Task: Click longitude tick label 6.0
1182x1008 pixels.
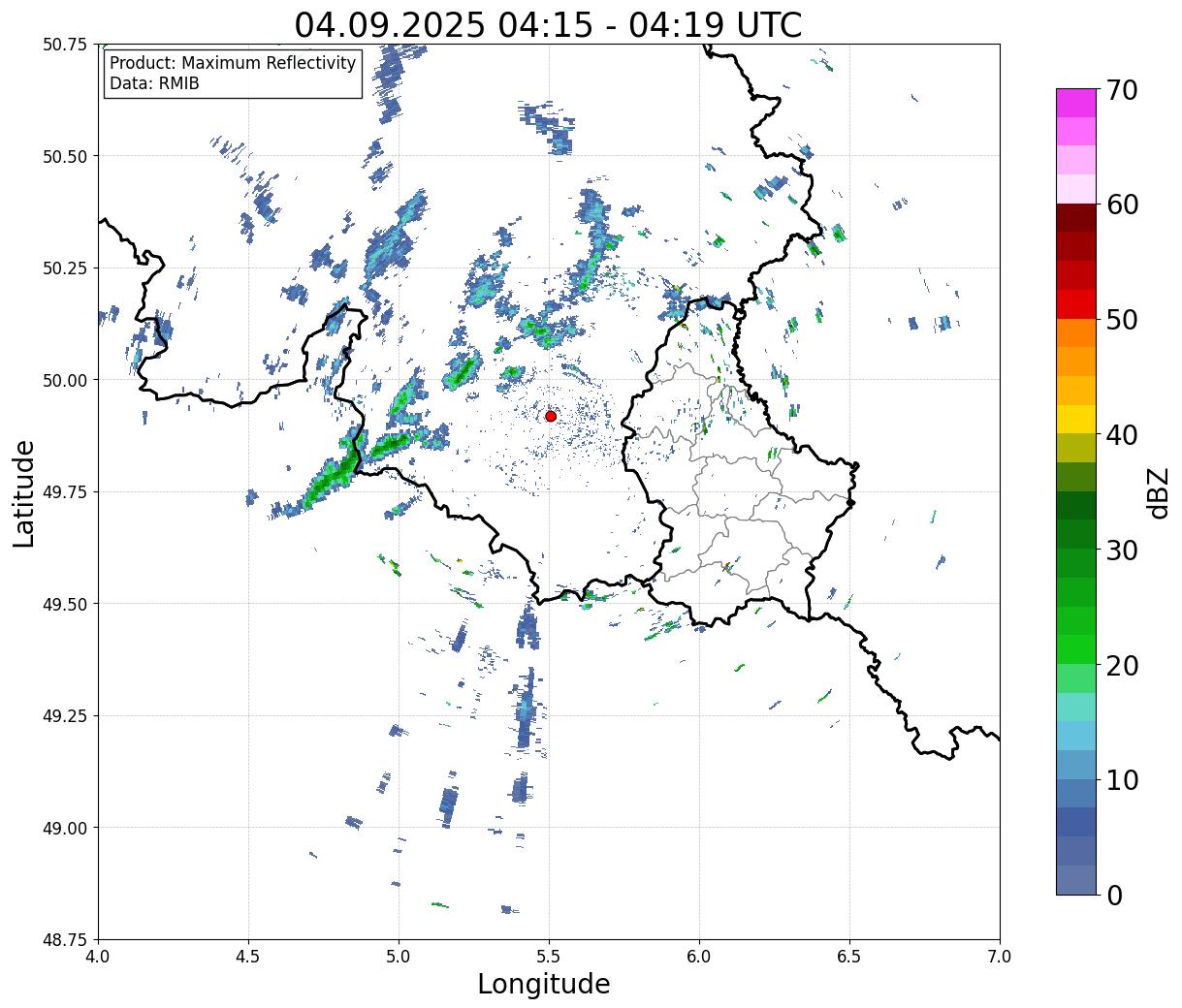Action: point(699,957)
